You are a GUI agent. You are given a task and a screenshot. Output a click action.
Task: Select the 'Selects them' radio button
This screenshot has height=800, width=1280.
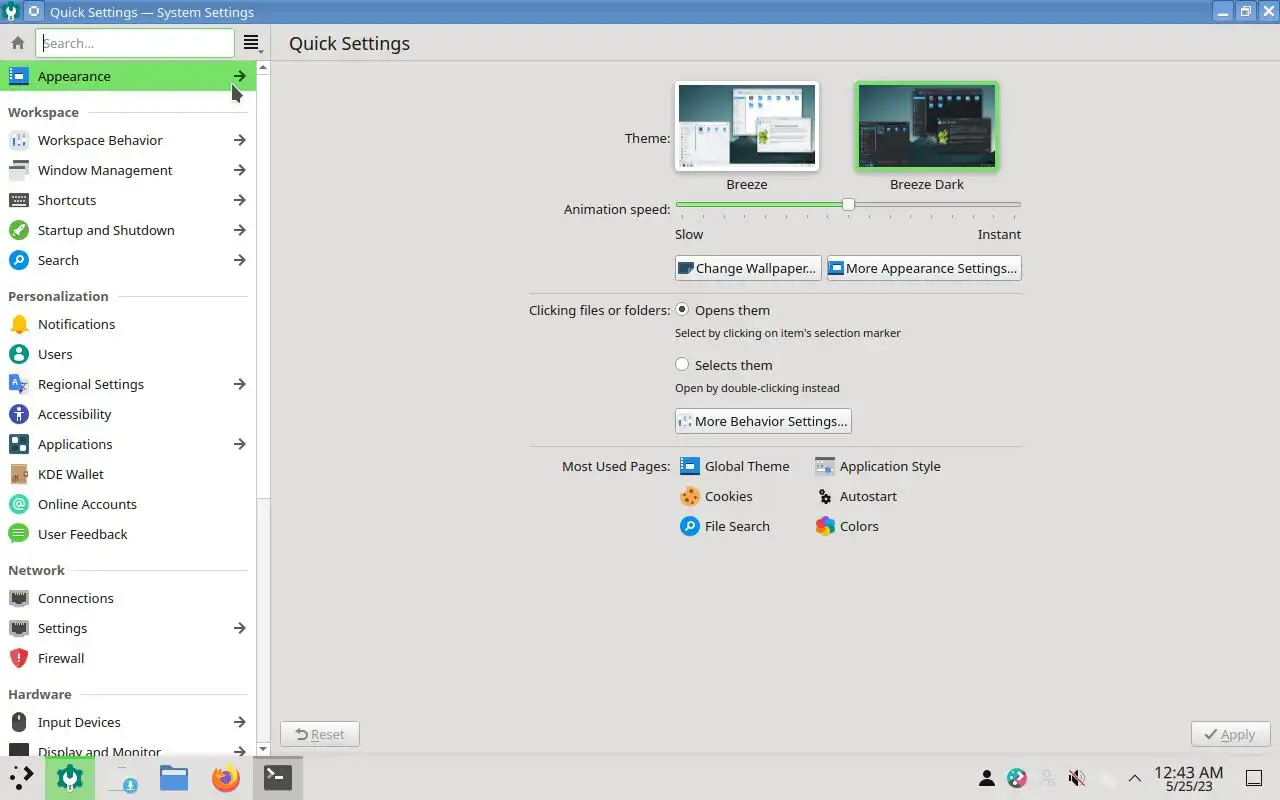click(x=682, y=365)
